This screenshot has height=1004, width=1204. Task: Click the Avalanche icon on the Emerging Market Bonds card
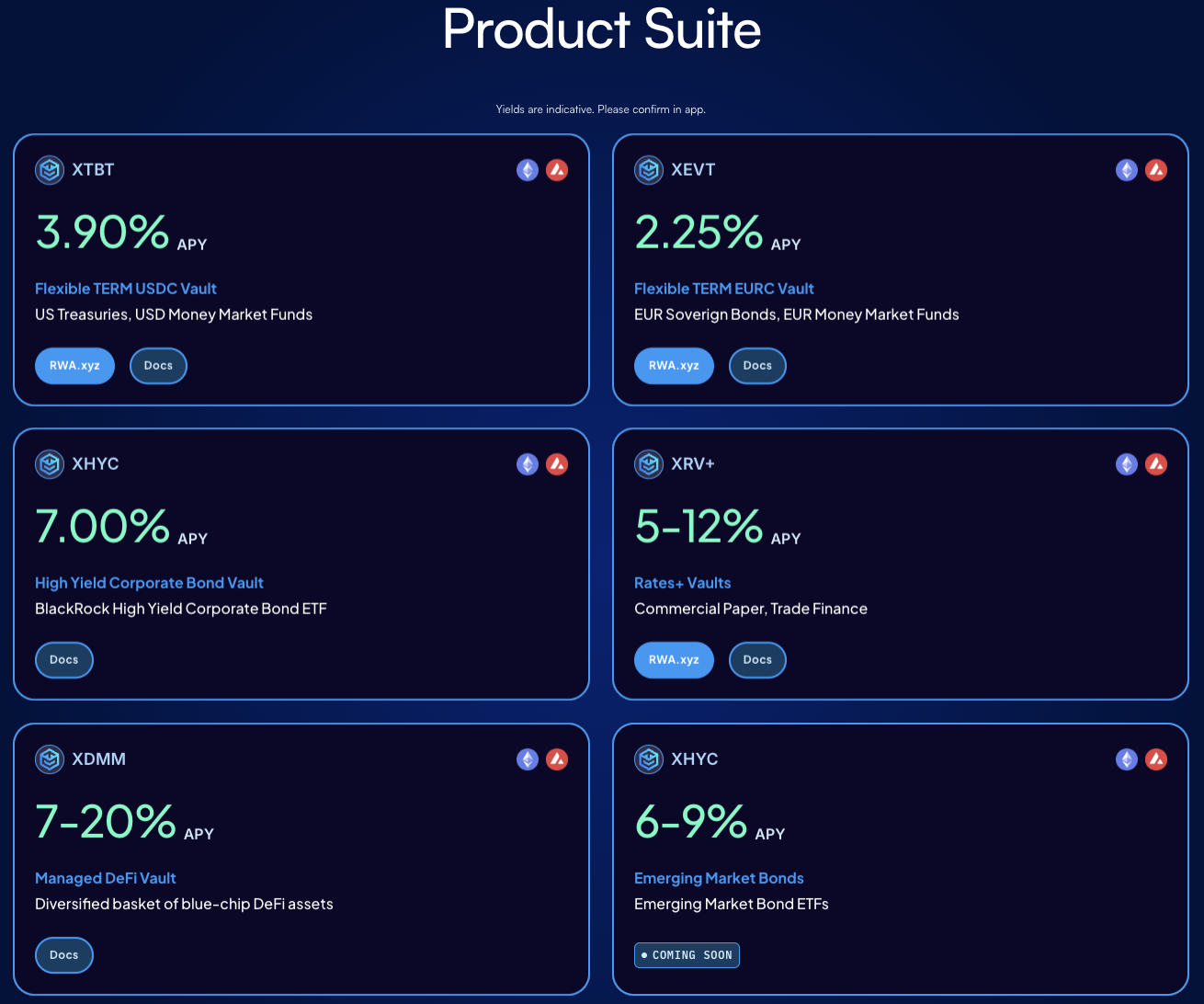1156,759
